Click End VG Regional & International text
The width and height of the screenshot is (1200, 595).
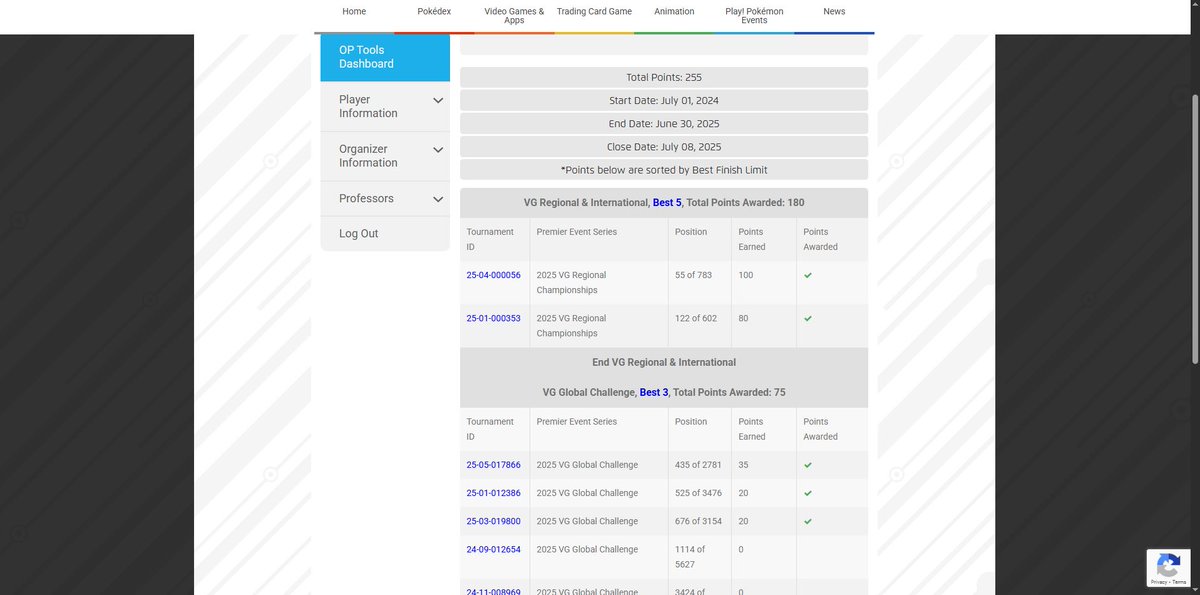664,362
